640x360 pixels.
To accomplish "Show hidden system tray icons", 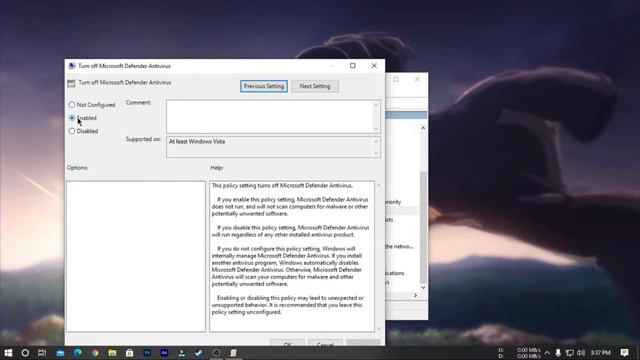I will click(547, 353).
